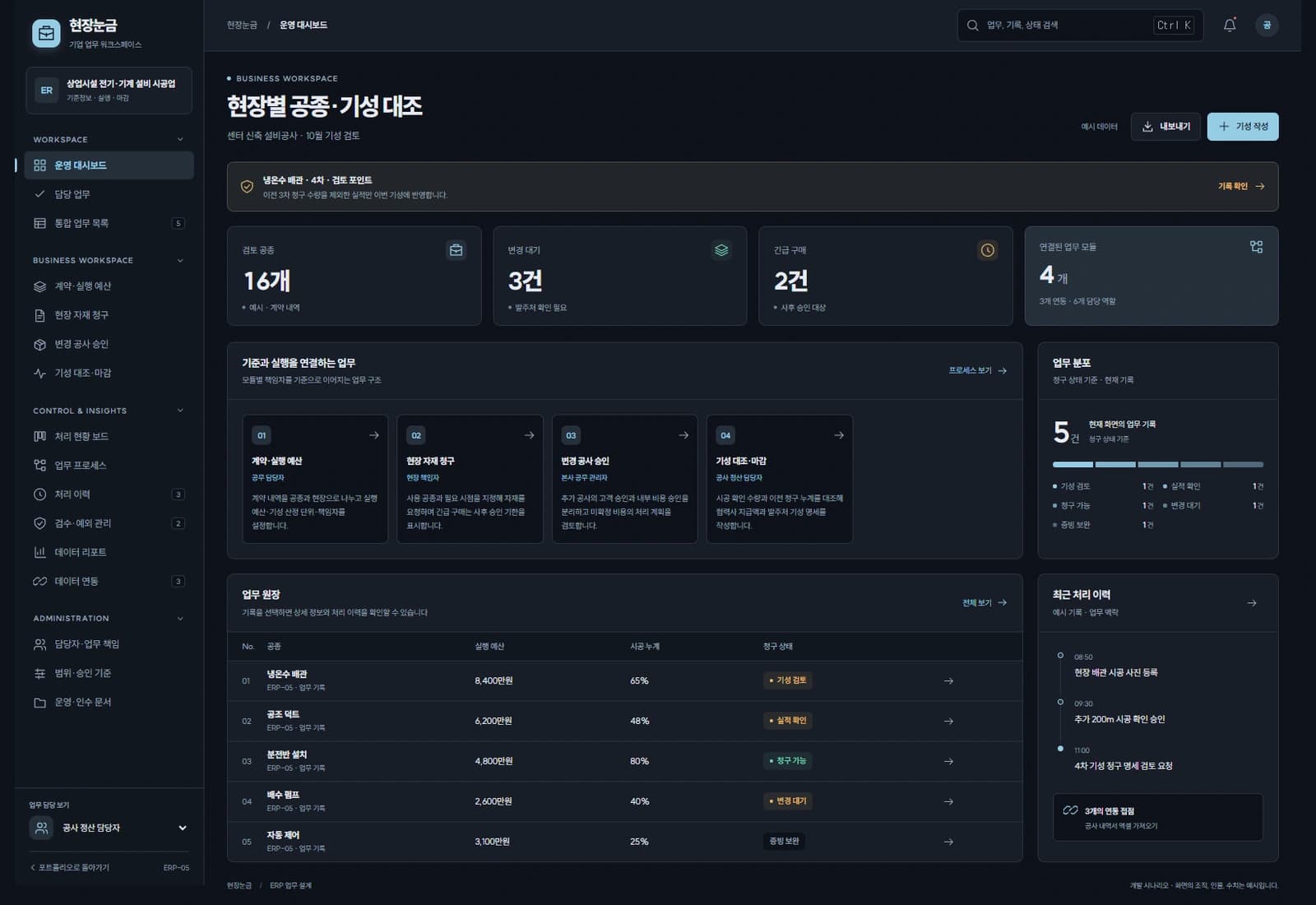Screen dimensions: 1316x905
Task: Open step 04 기성 대조·마감 arrow
Action: pos(839,435)
